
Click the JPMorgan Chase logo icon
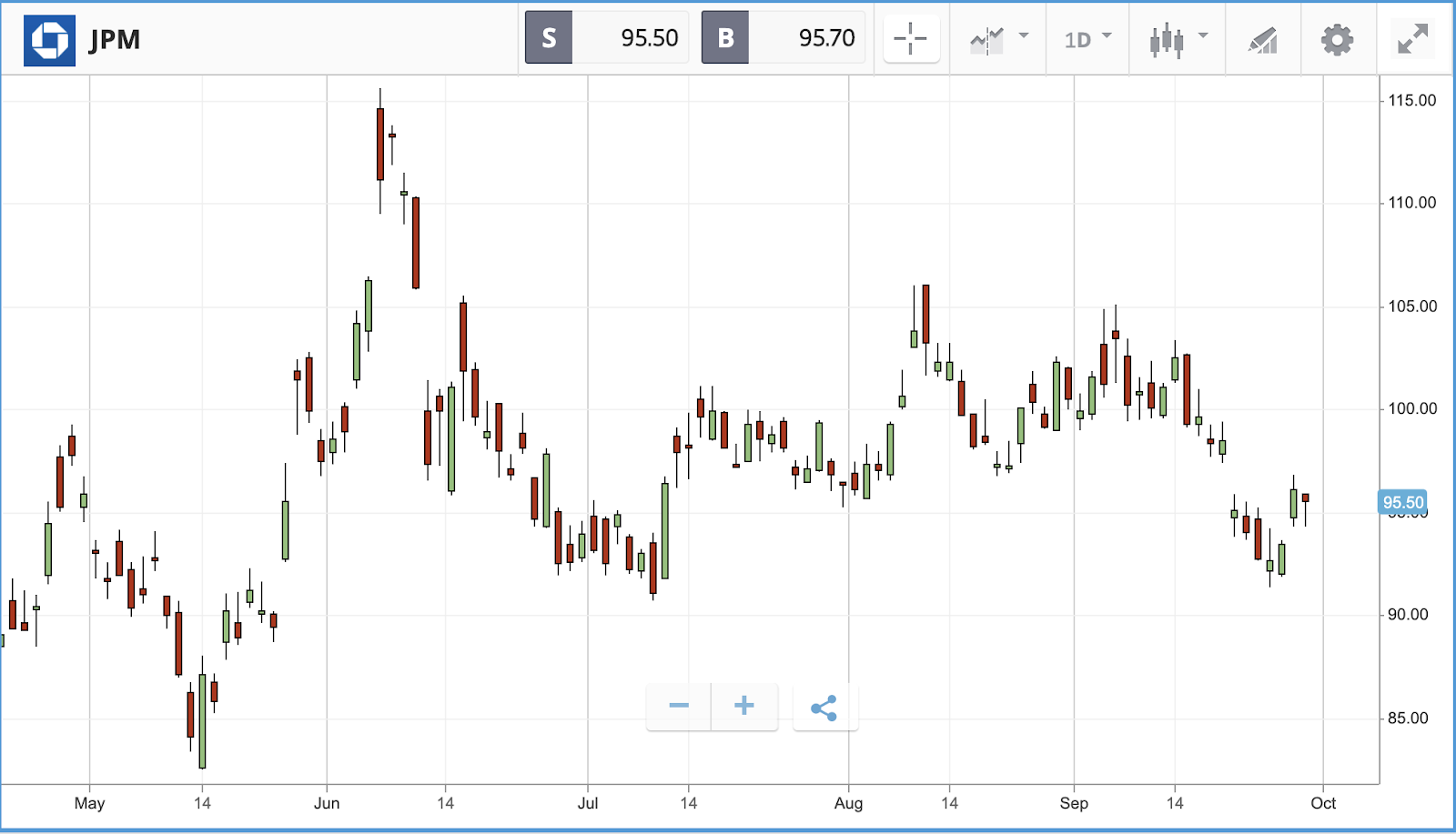click(49, 40)
